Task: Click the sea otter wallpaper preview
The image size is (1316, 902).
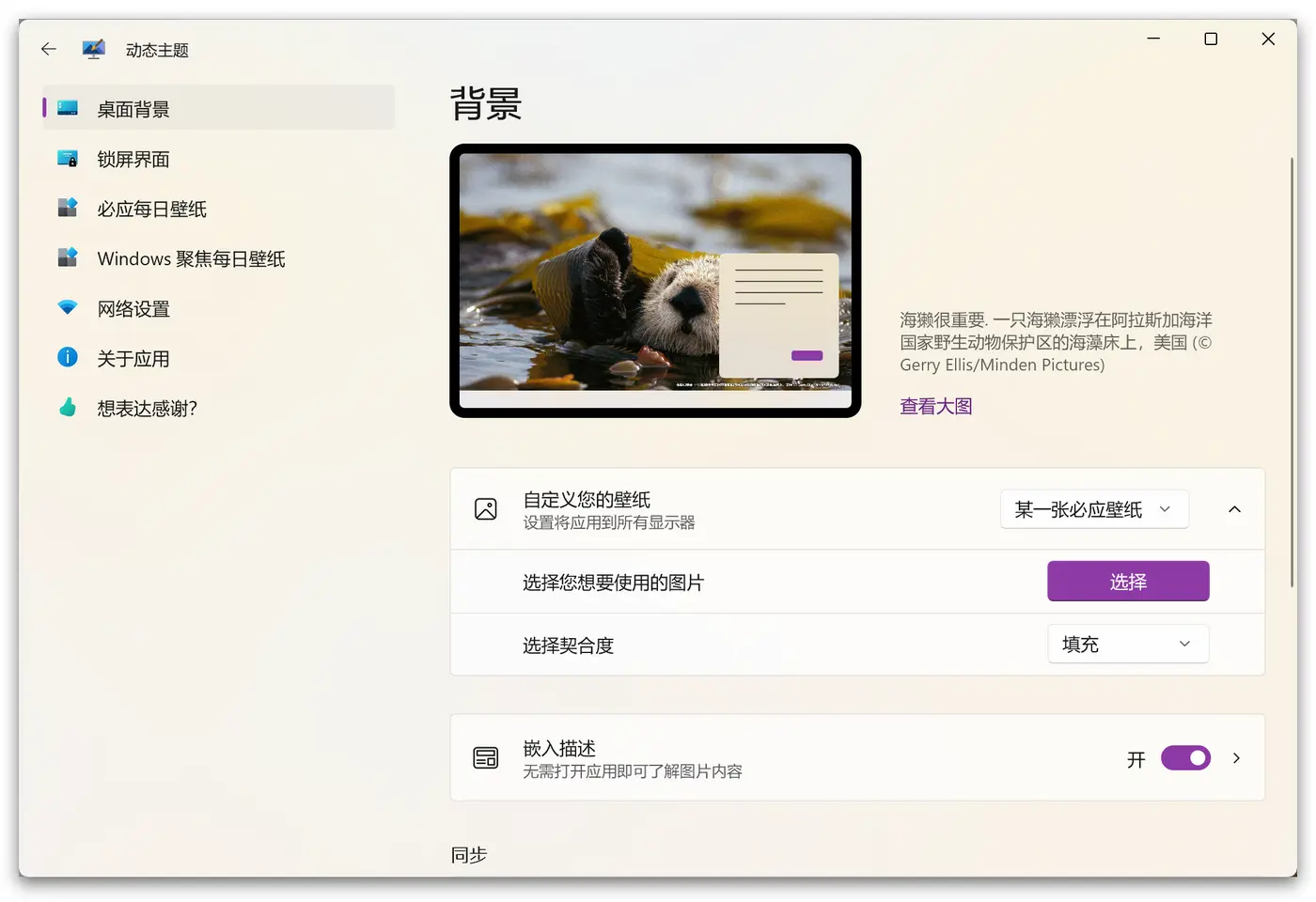Action: pyautogui.click(x=655, y=281)
